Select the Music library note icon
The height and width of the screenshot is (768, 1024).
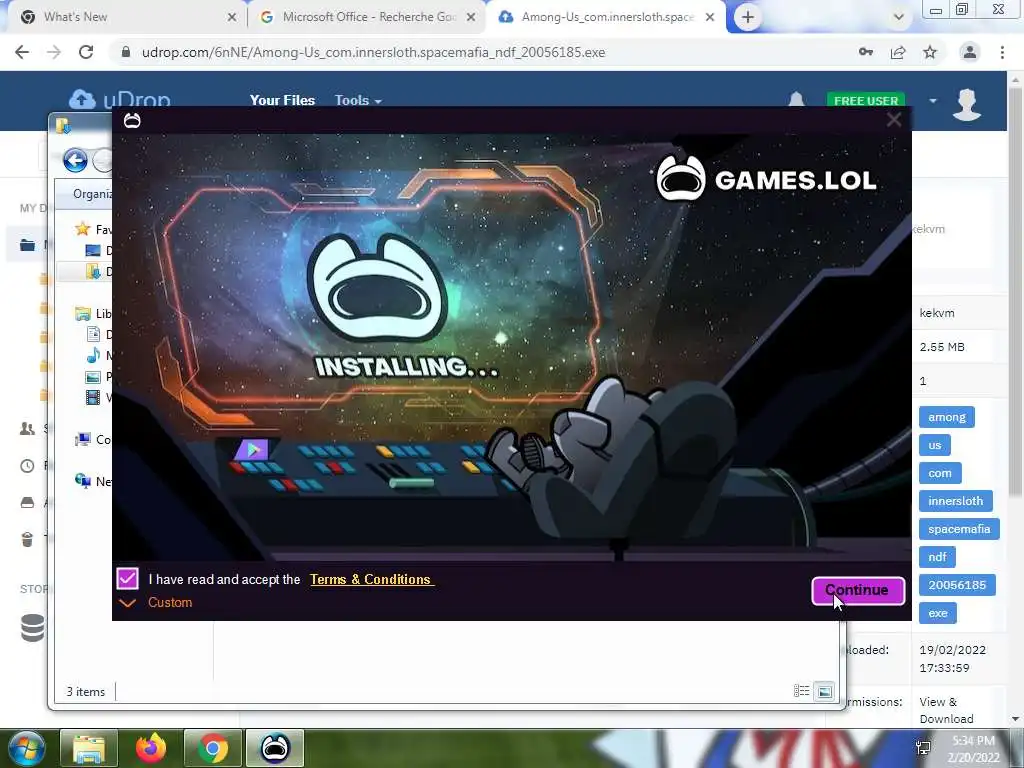[x=93, y=355]
